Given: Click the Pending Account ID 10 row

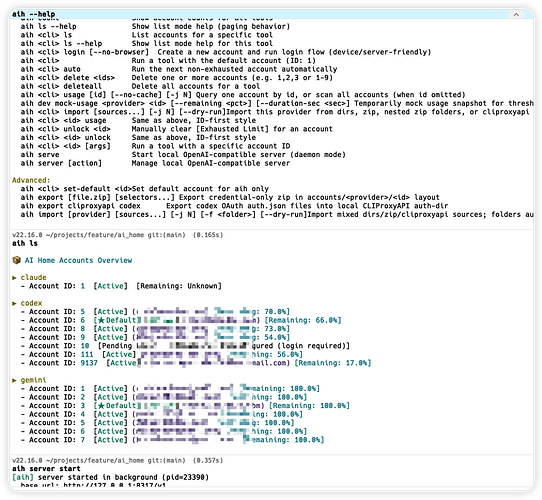Looking at the screenshot, I should pyautogui.click(x=185, y=346).
